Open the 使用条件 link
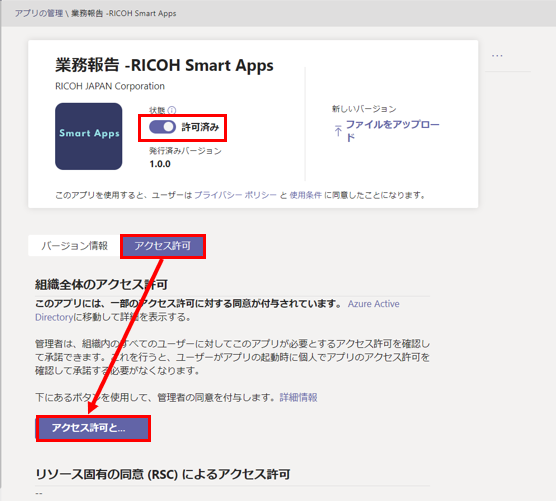The image size is (556, 501). (306, 195)
